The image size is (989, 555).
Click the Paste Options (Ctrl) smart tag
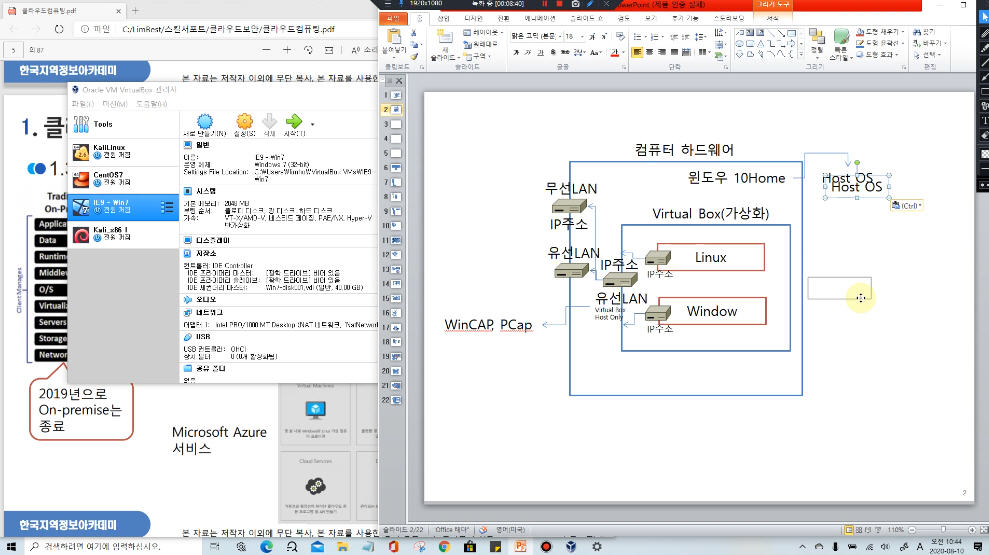pyautogui.click(x=907, y=206)
